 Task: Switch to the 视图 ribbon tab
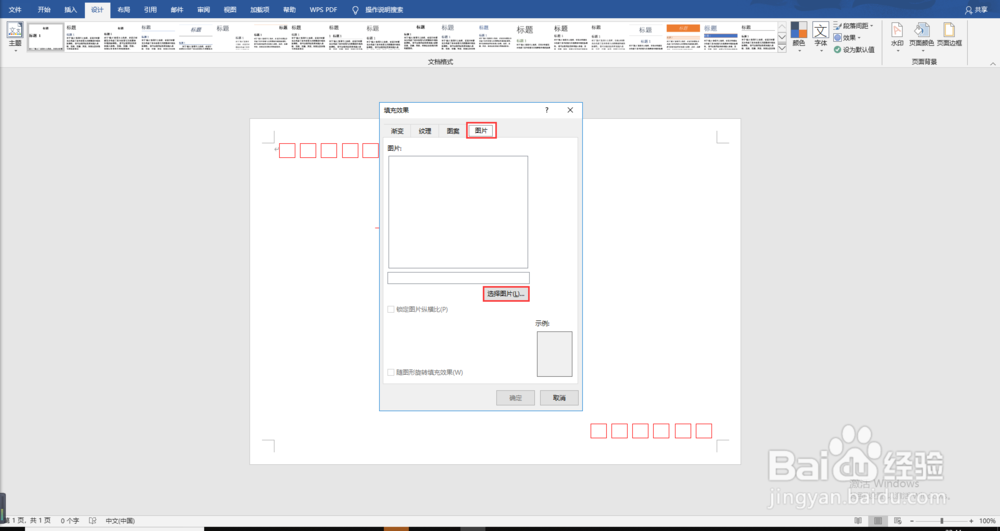pyautogui.click(x=230, y=10)
